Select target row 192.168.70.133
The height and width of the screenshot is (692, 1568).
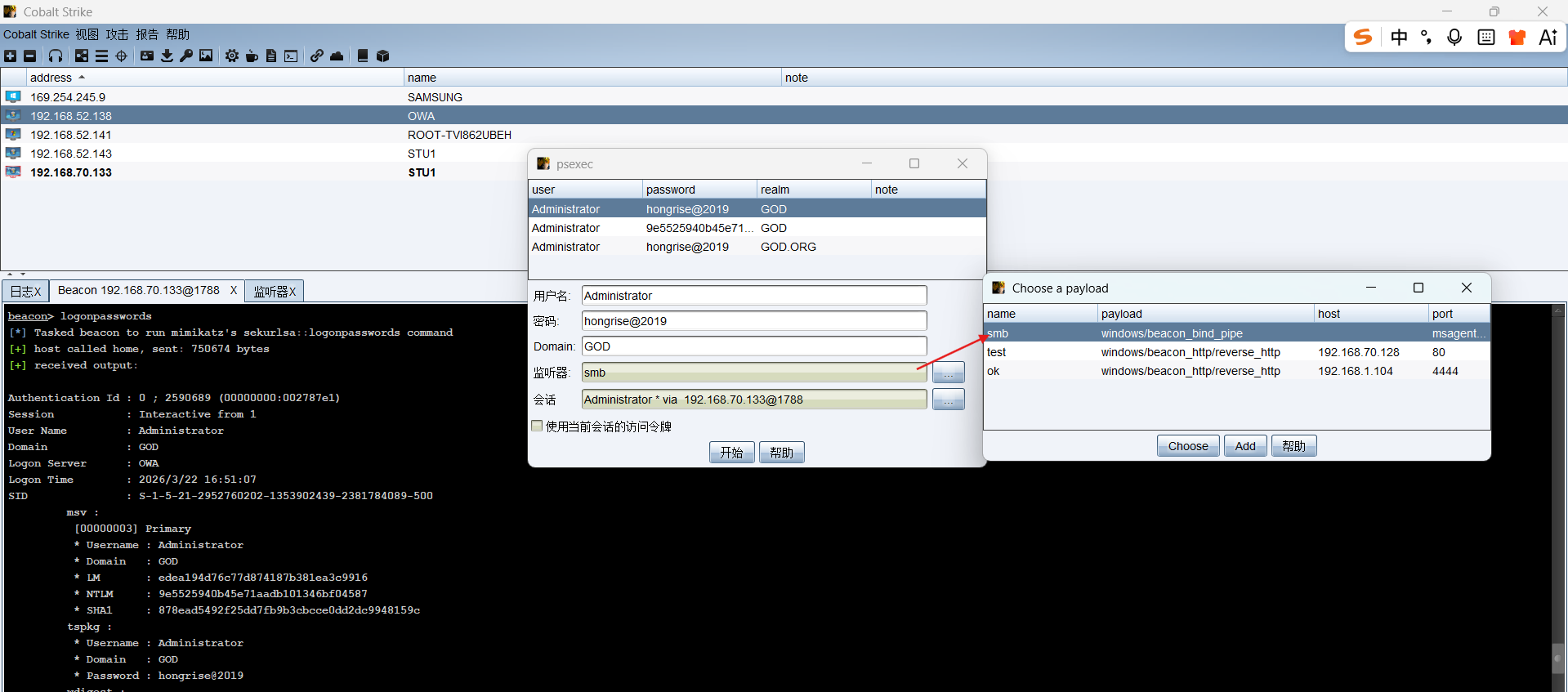pyautogui.click(x=264, y=172)
